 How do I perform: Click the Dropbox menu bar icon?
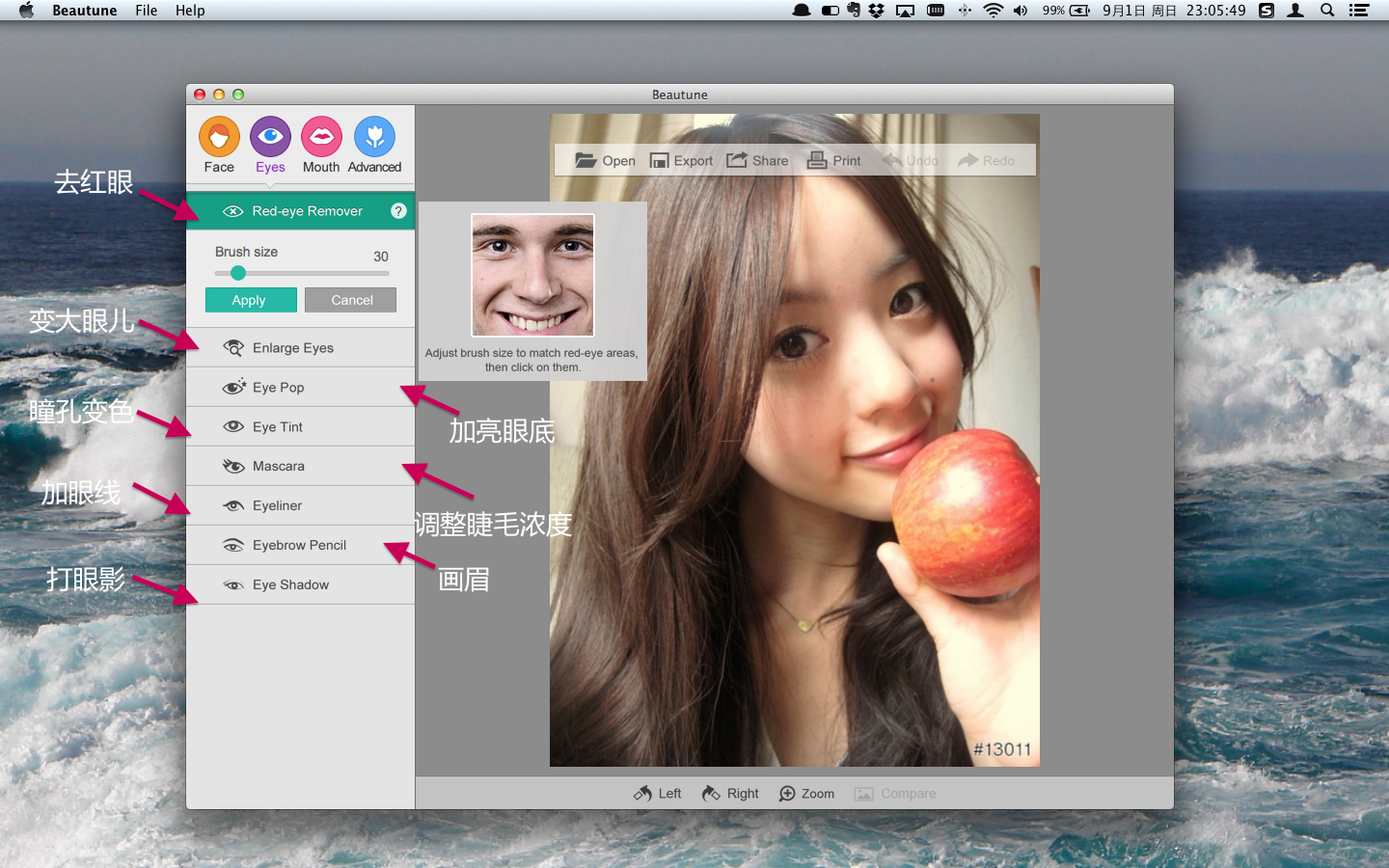(x=876, y=11)
